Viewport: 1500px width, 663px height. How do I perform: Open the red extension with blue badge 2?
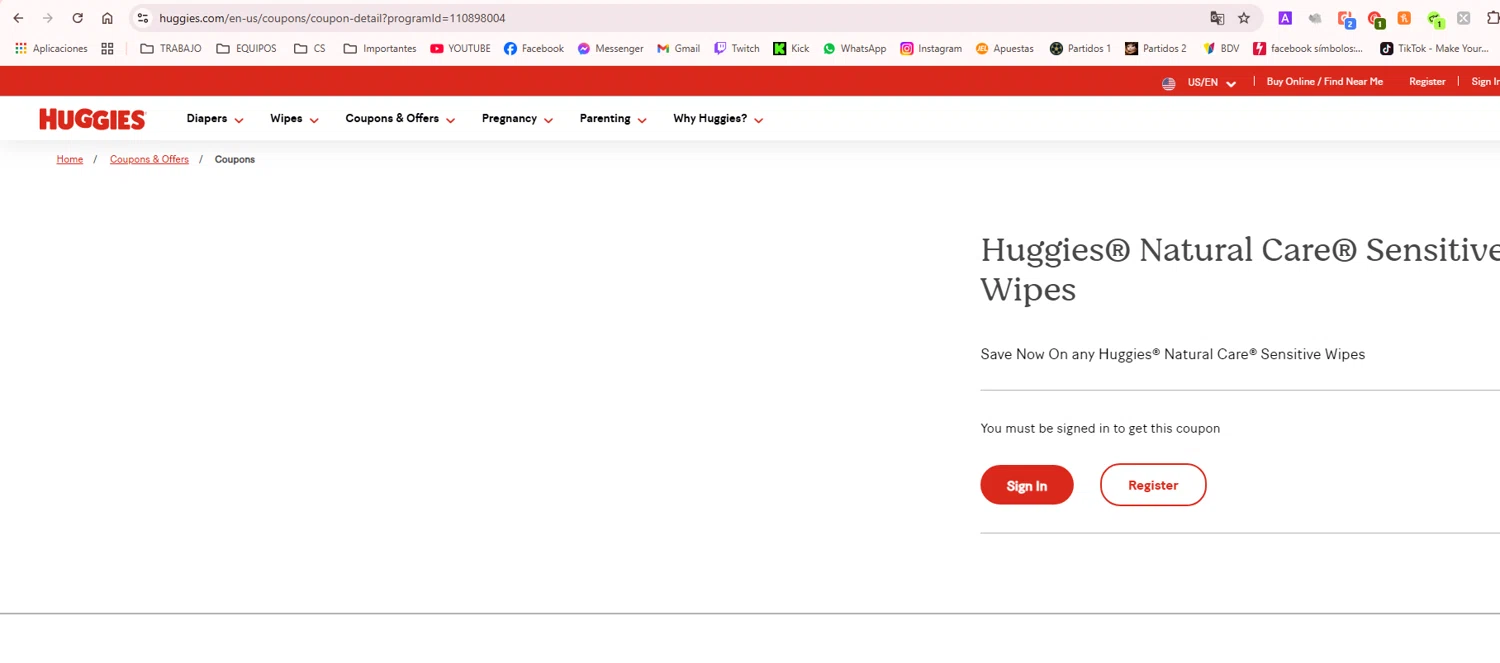[x=1346, y=19]
